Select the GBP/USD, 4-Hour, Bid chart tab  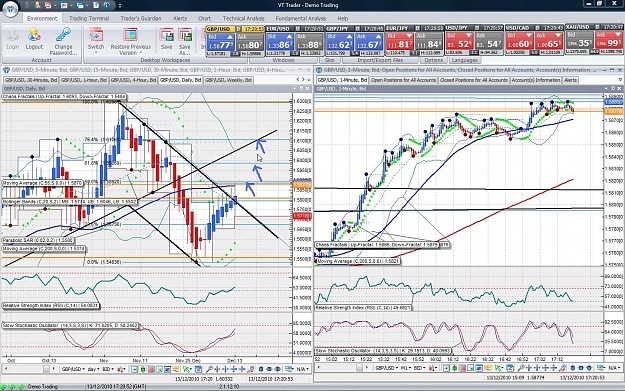(x=133, y=80)
